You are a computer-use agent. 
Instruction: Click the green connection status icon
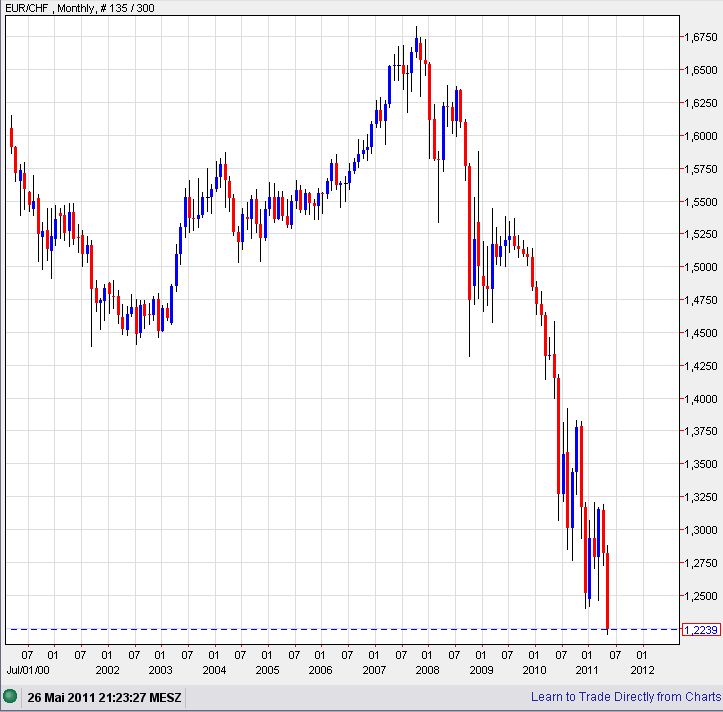tap(11, 696)
